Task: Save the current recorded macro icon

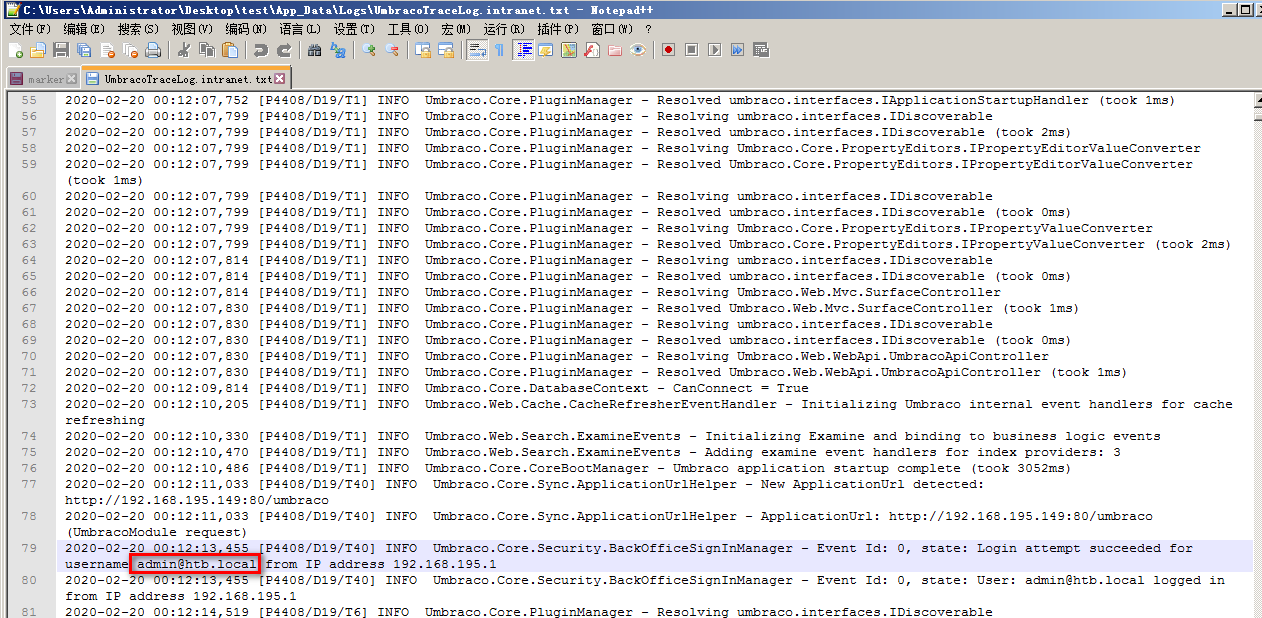Action: tap(760, 50)
